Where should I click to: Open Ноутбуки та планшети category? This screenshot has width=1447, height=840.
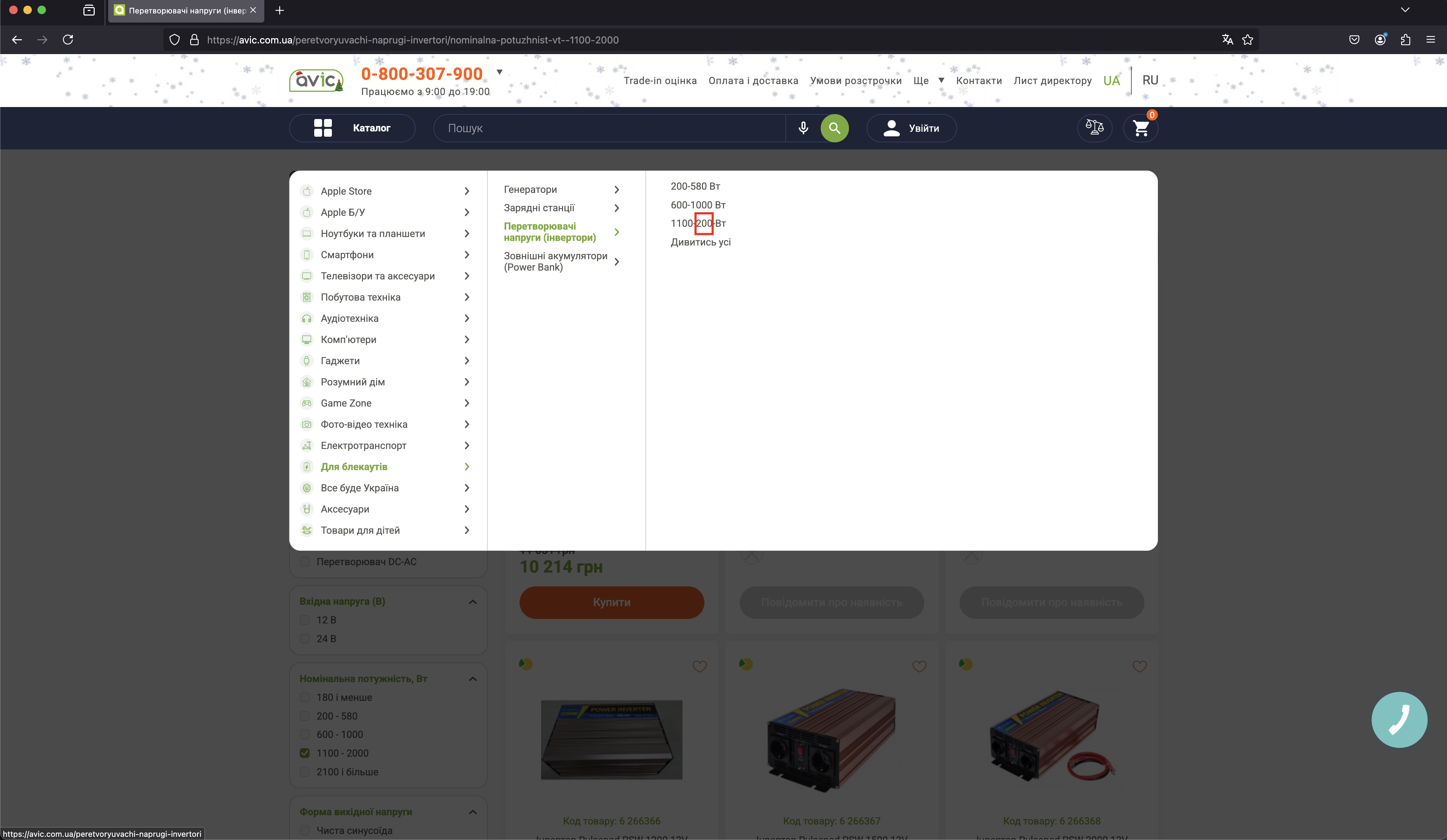click(373, 233)
